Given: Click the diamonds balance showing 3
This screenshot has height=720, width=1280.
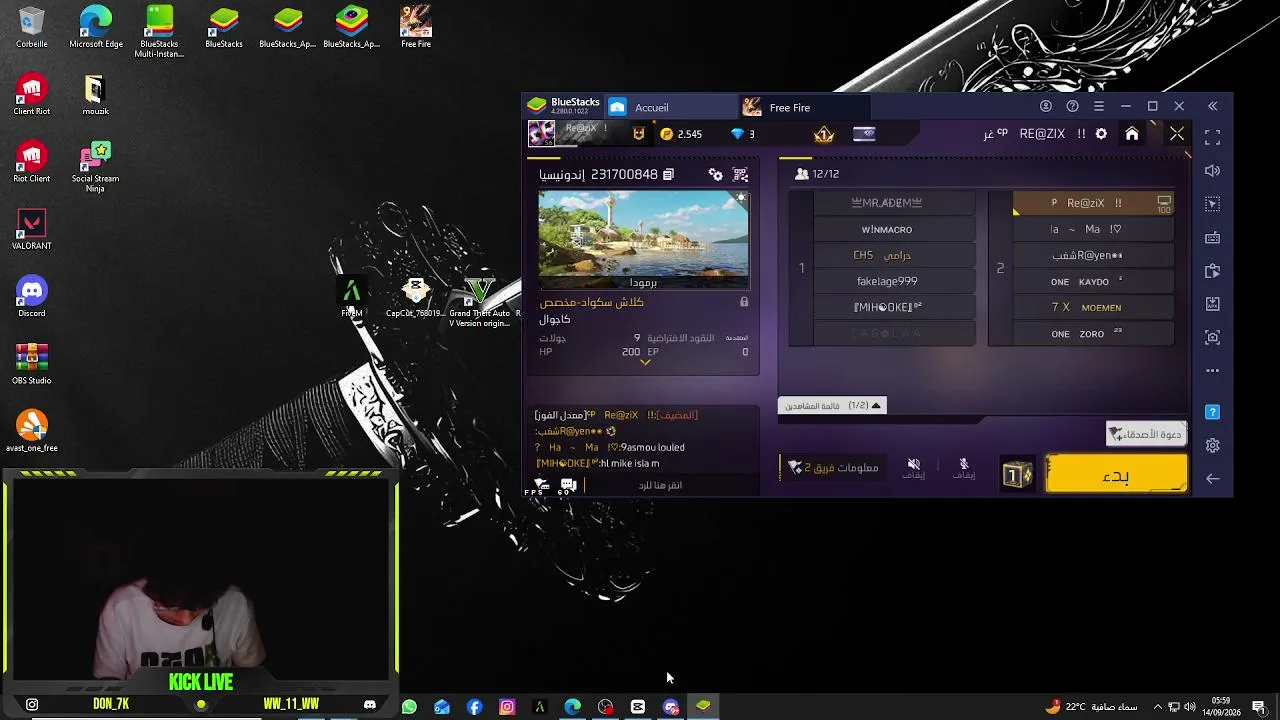Looking at the screenshot, I should tap(742, 134).
